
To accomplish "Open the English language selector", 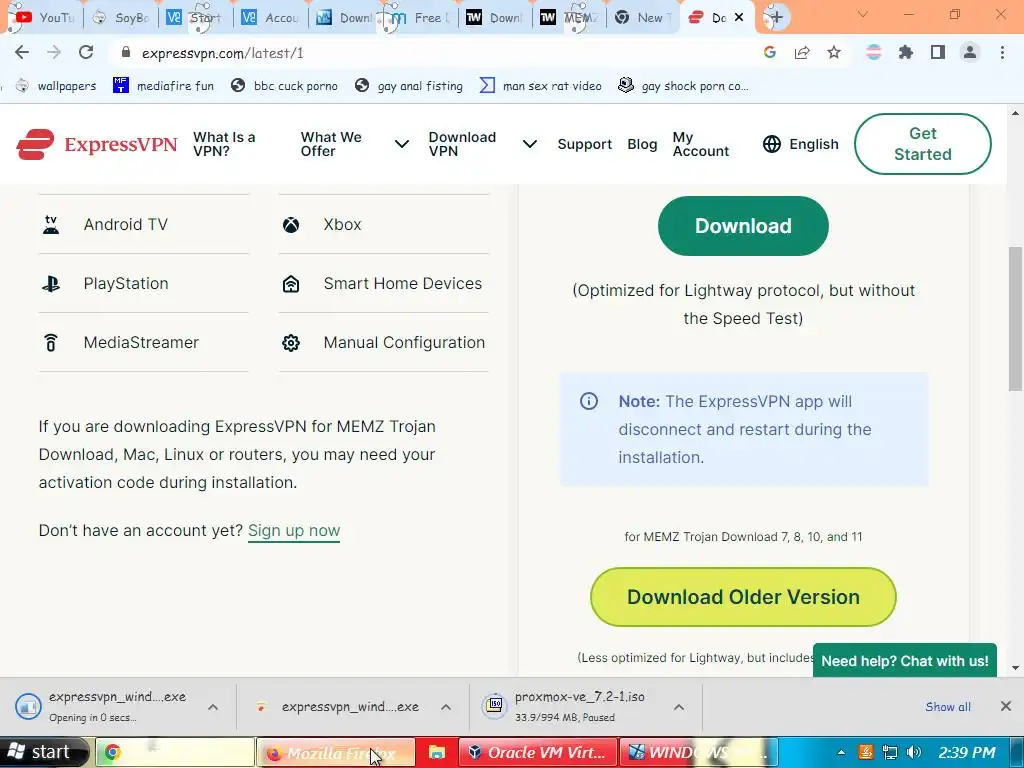I will click(x=801, y=144).
